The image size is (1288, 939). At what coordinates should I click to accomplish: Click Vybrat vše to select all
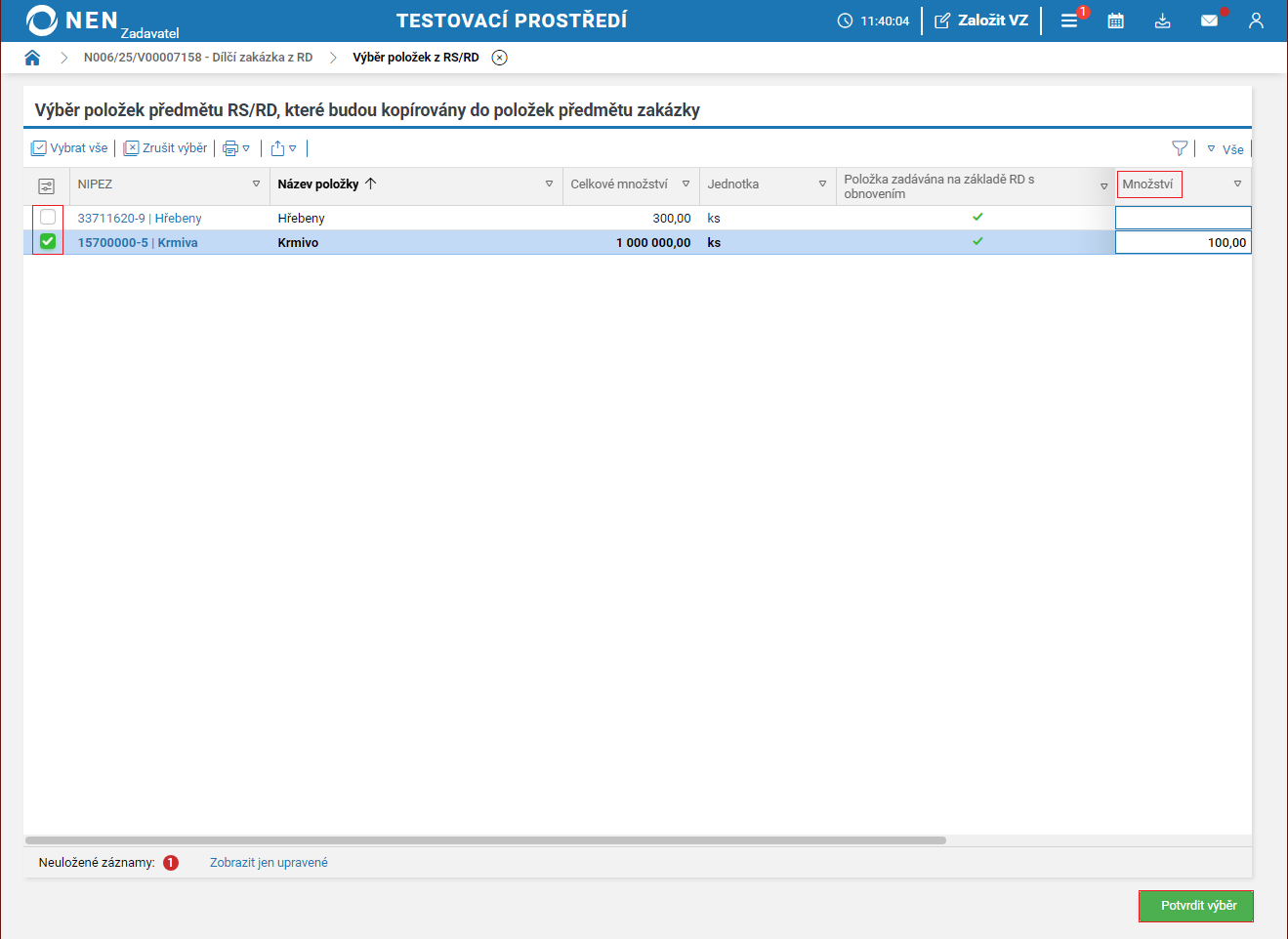tap(69, 148)
